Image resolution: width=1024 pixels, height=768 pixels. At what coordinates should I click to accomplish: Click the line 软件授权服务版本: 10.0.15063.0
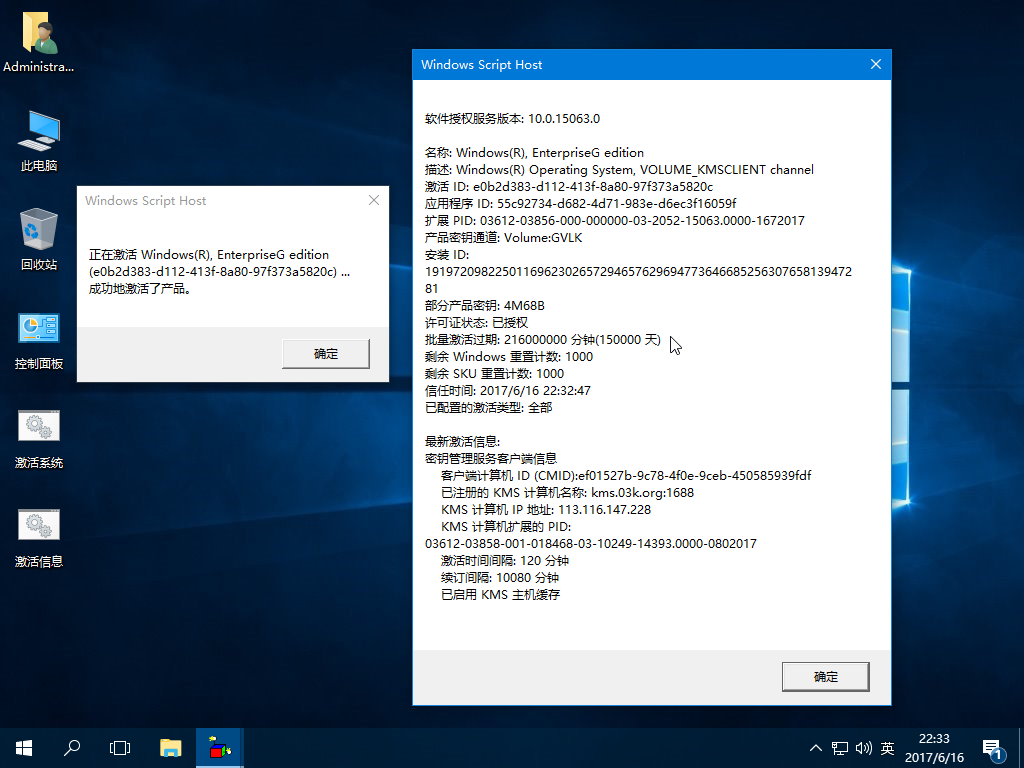(513, 119)
